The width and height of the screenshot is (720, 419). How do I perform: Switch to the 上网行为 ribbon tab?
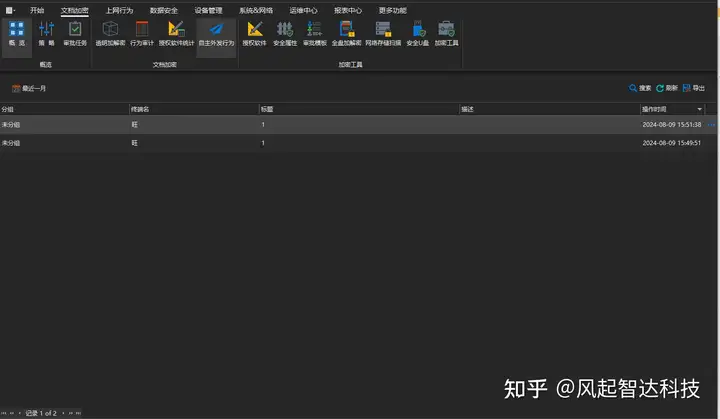[x=119, y=10]
